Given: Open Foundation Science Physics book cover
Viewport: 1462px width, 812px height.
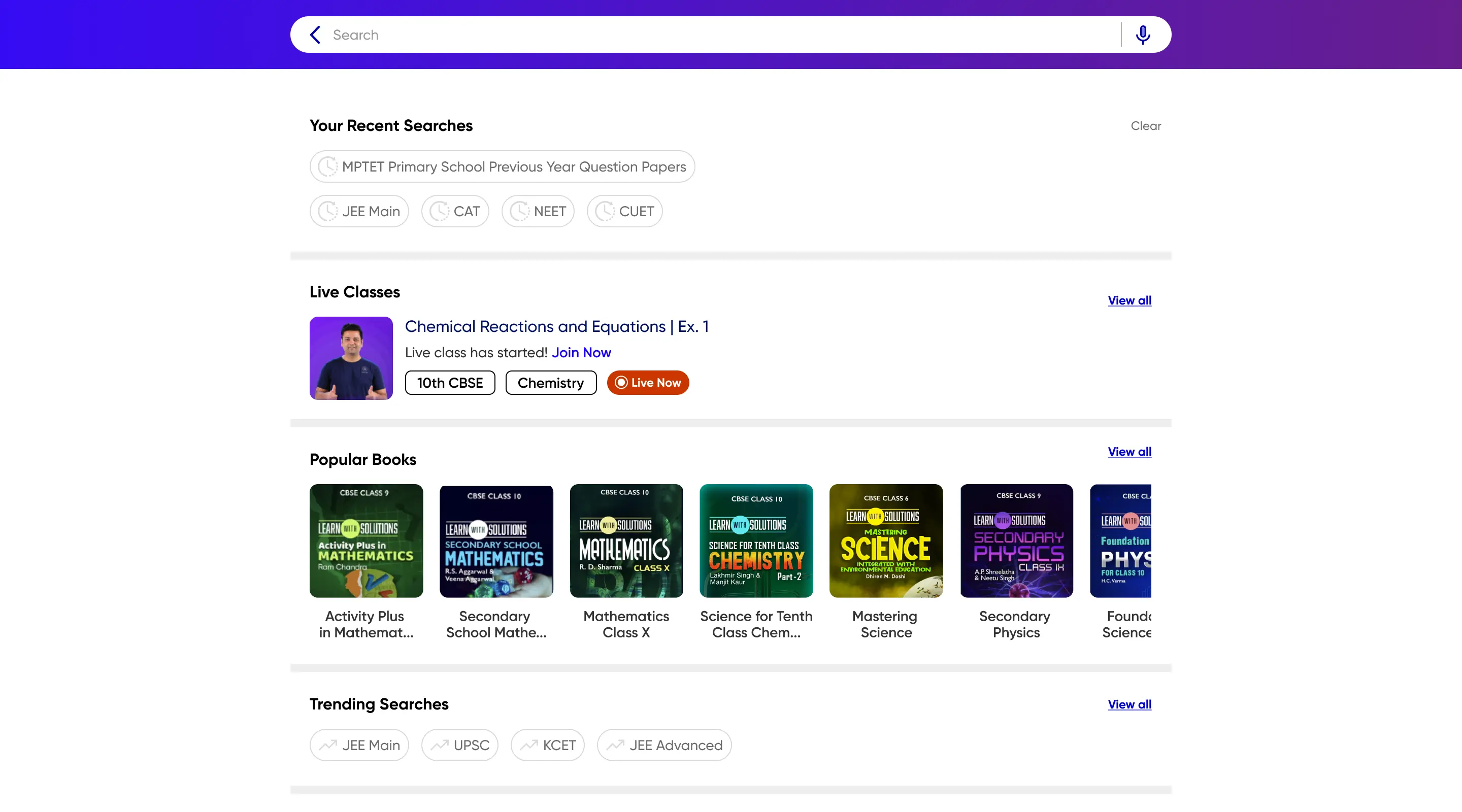Looking at the screenshot, I should 1121,540.
